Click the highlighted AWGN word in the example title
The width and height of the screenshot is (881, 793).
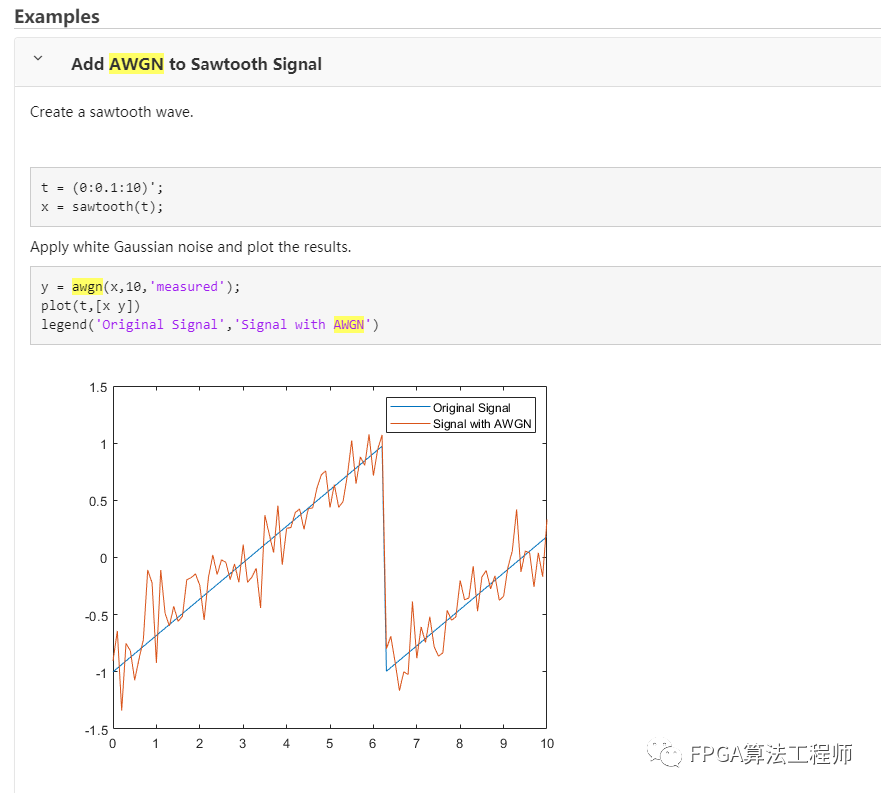[x=136, y=64]
